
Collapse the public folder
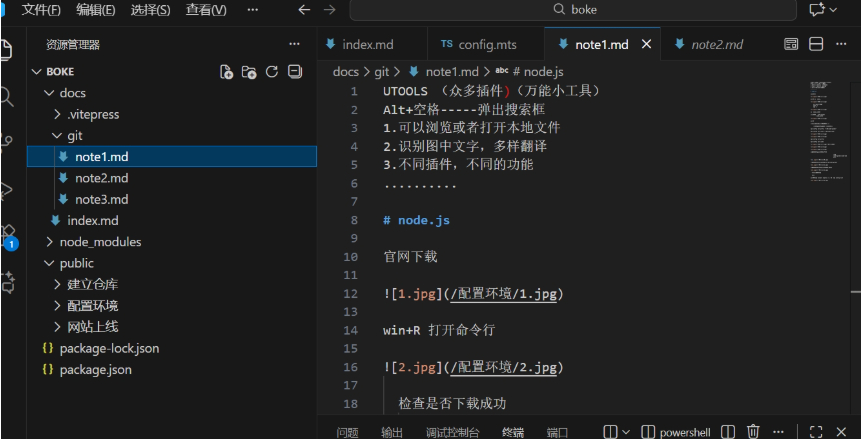pos(49,264)
